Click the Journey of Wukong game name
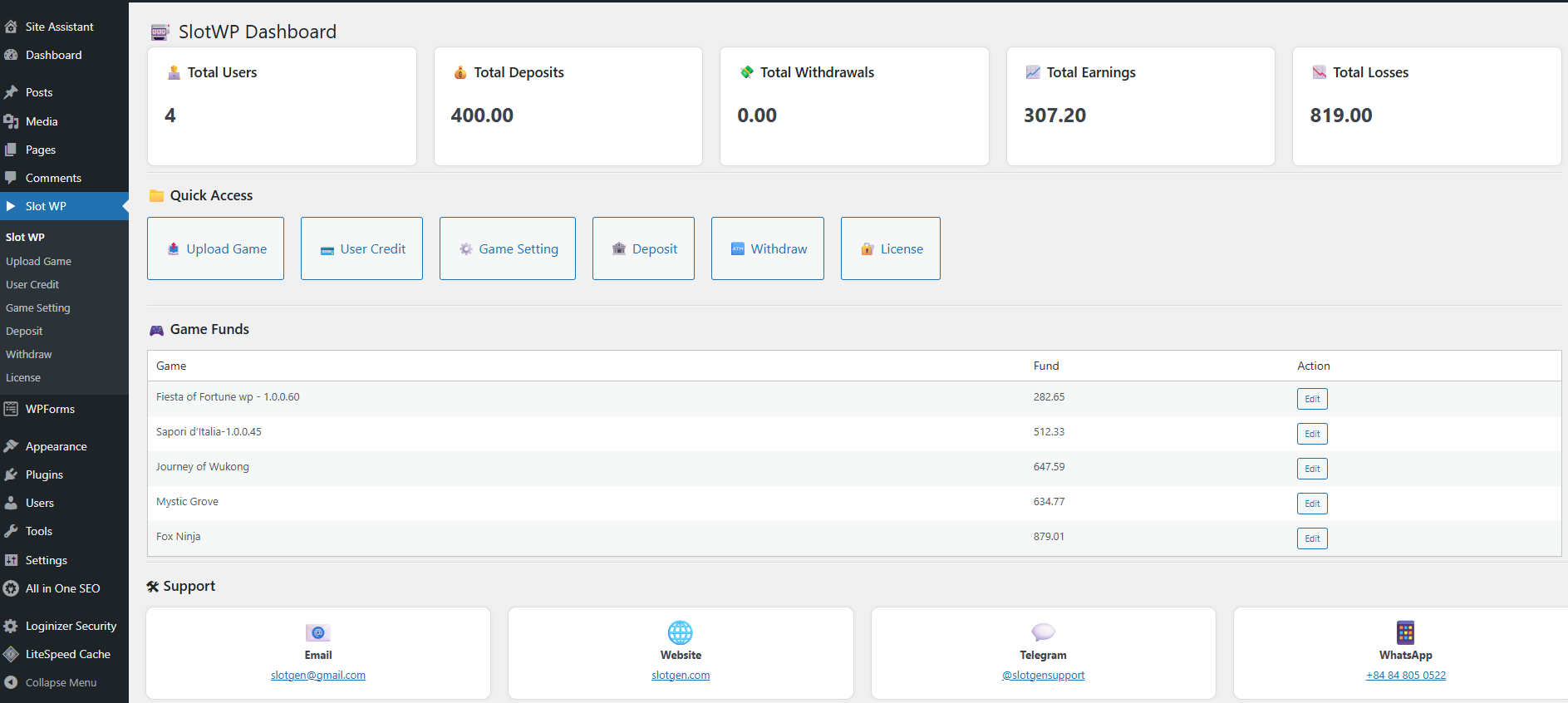This screenshot has width=1568, height=703. tap(203, 467)
